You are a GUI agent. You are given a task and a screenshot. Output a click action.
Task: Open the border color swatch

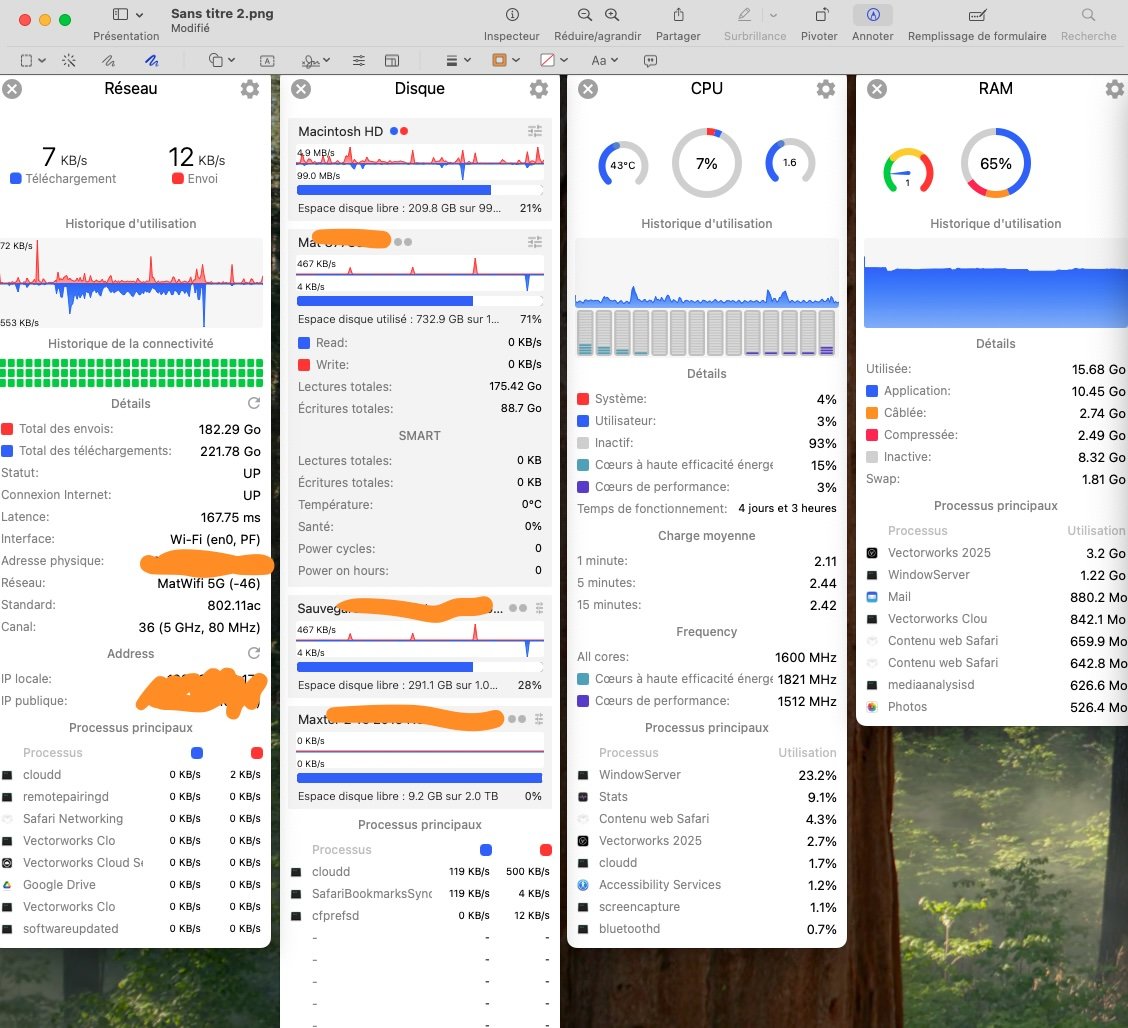(x=506, y=60)
